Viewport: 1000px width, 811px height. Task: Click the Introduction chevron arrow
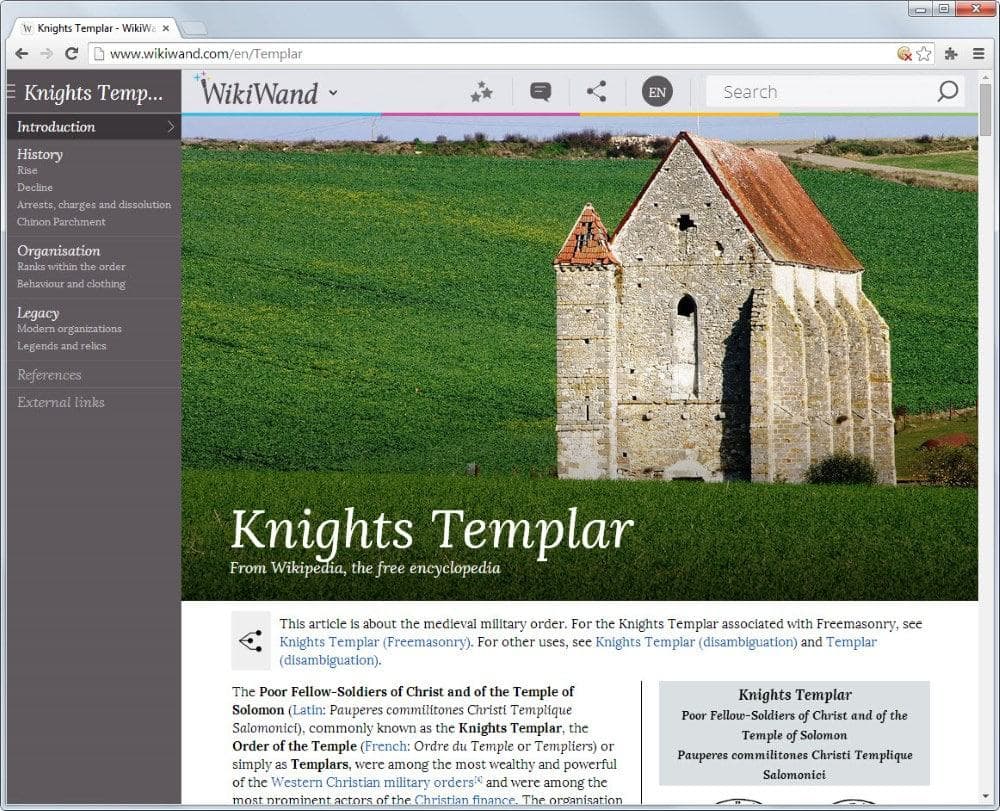click(x=170, y=127)
